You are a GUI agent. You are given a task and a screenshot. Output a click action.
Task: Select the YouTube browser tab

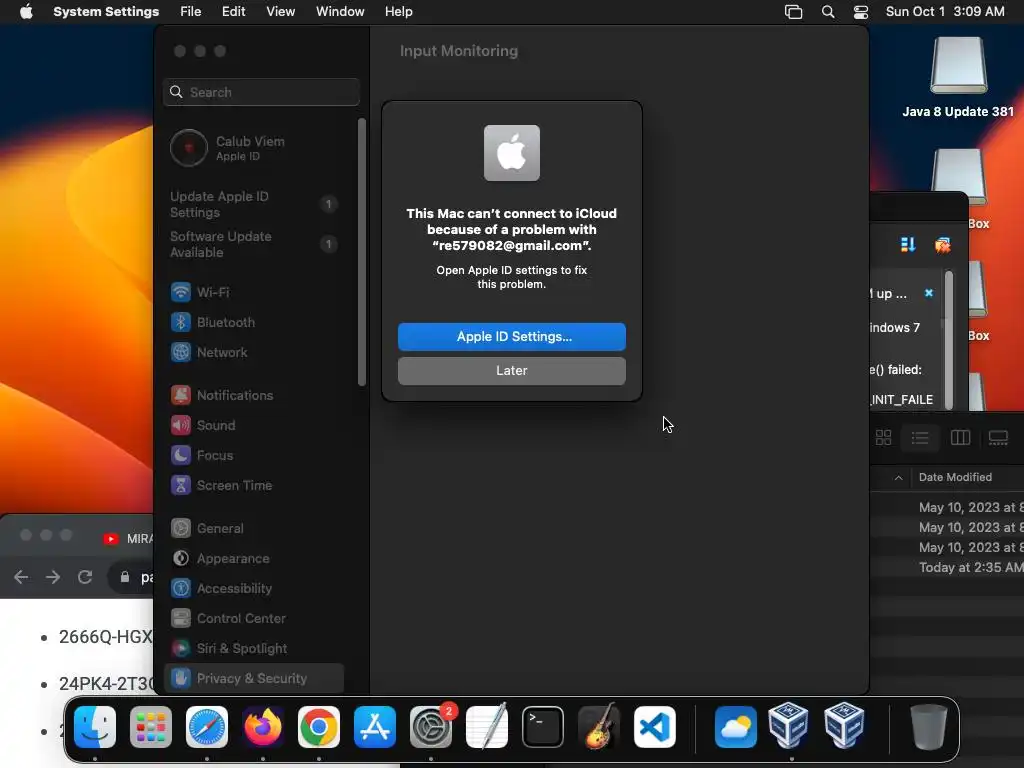pyautogui.click(x=127, y=539)
